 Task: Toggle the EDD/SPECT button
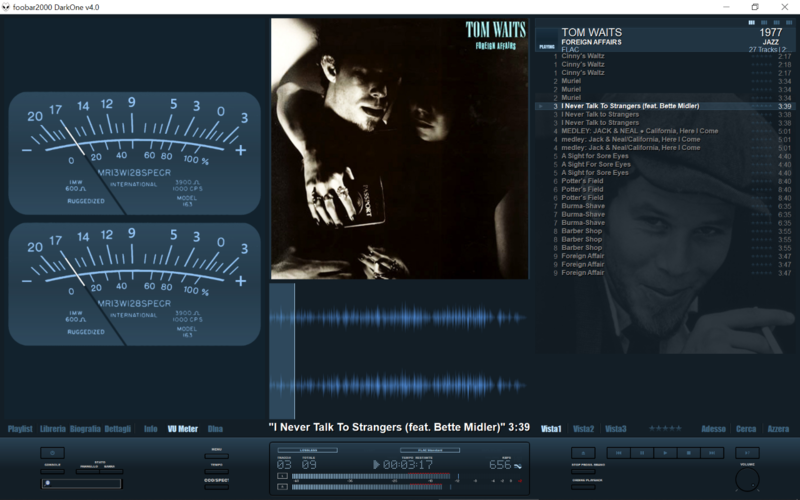216,485
